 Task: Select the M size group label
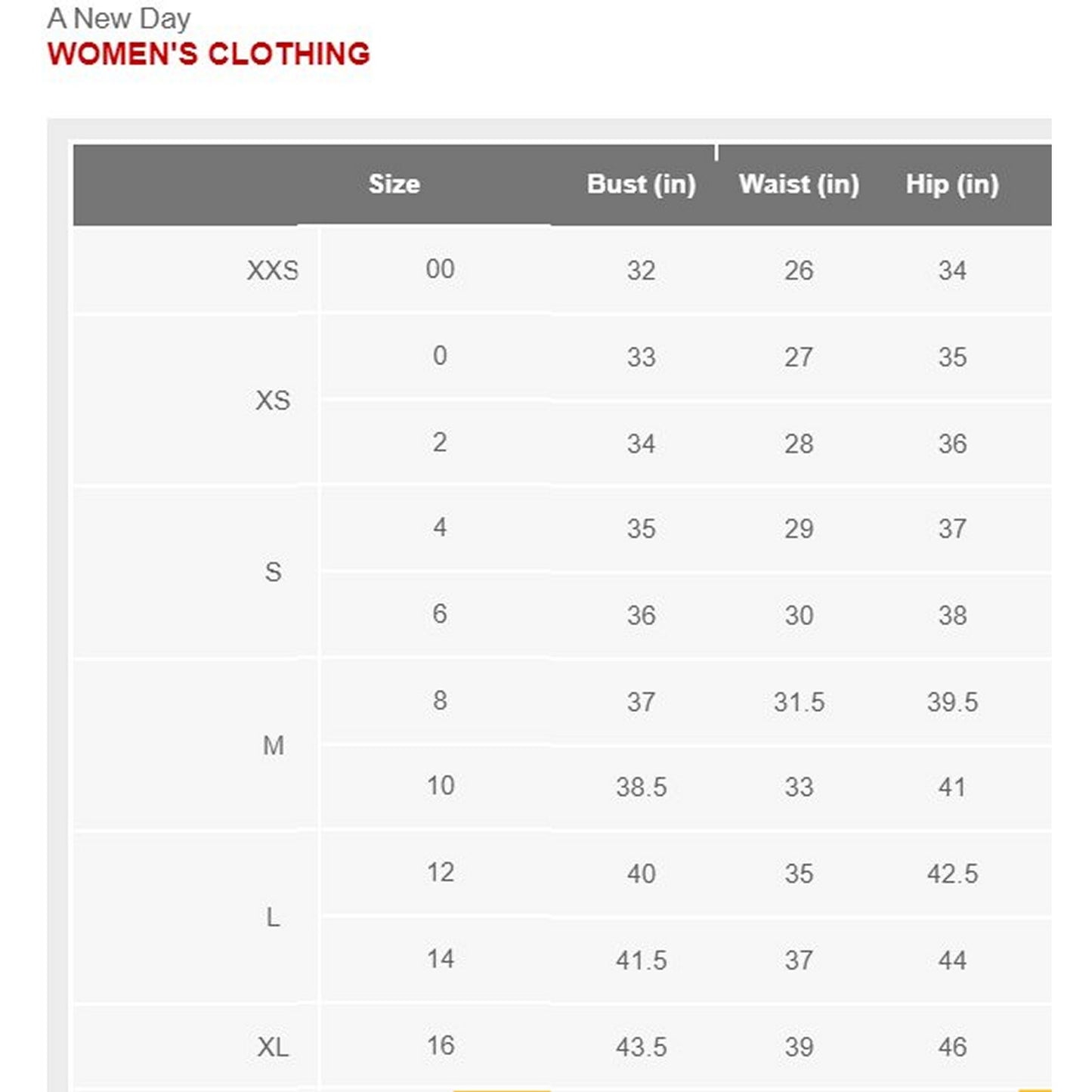tap(274, 746)
